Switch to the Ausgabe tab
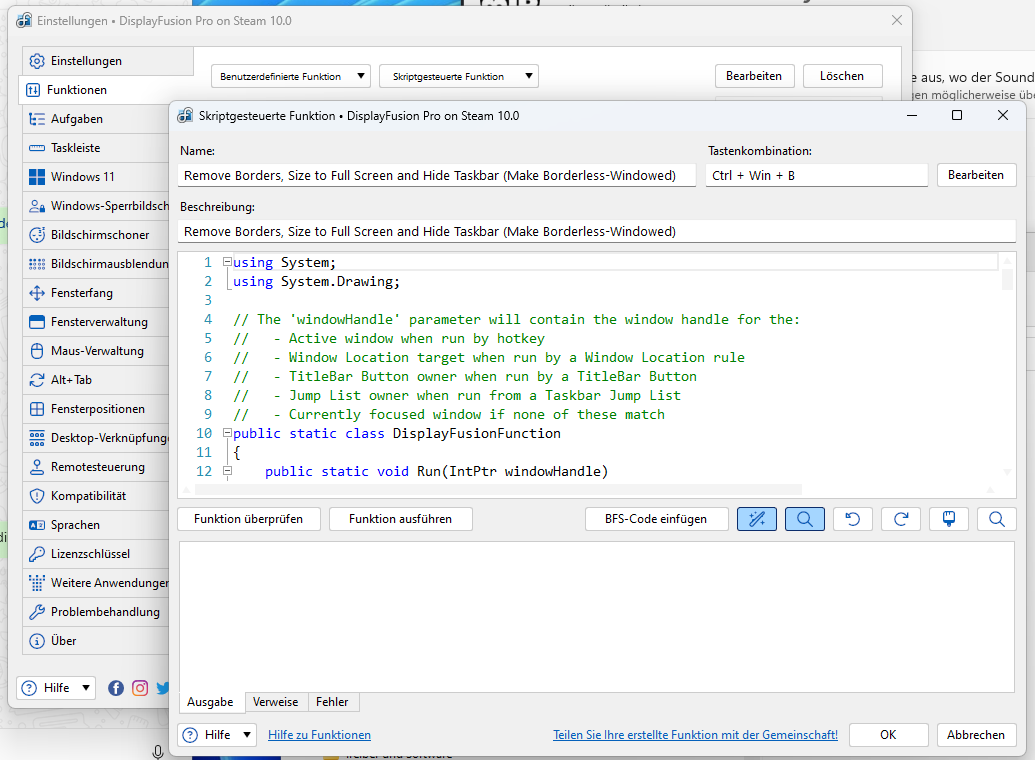 211,702
